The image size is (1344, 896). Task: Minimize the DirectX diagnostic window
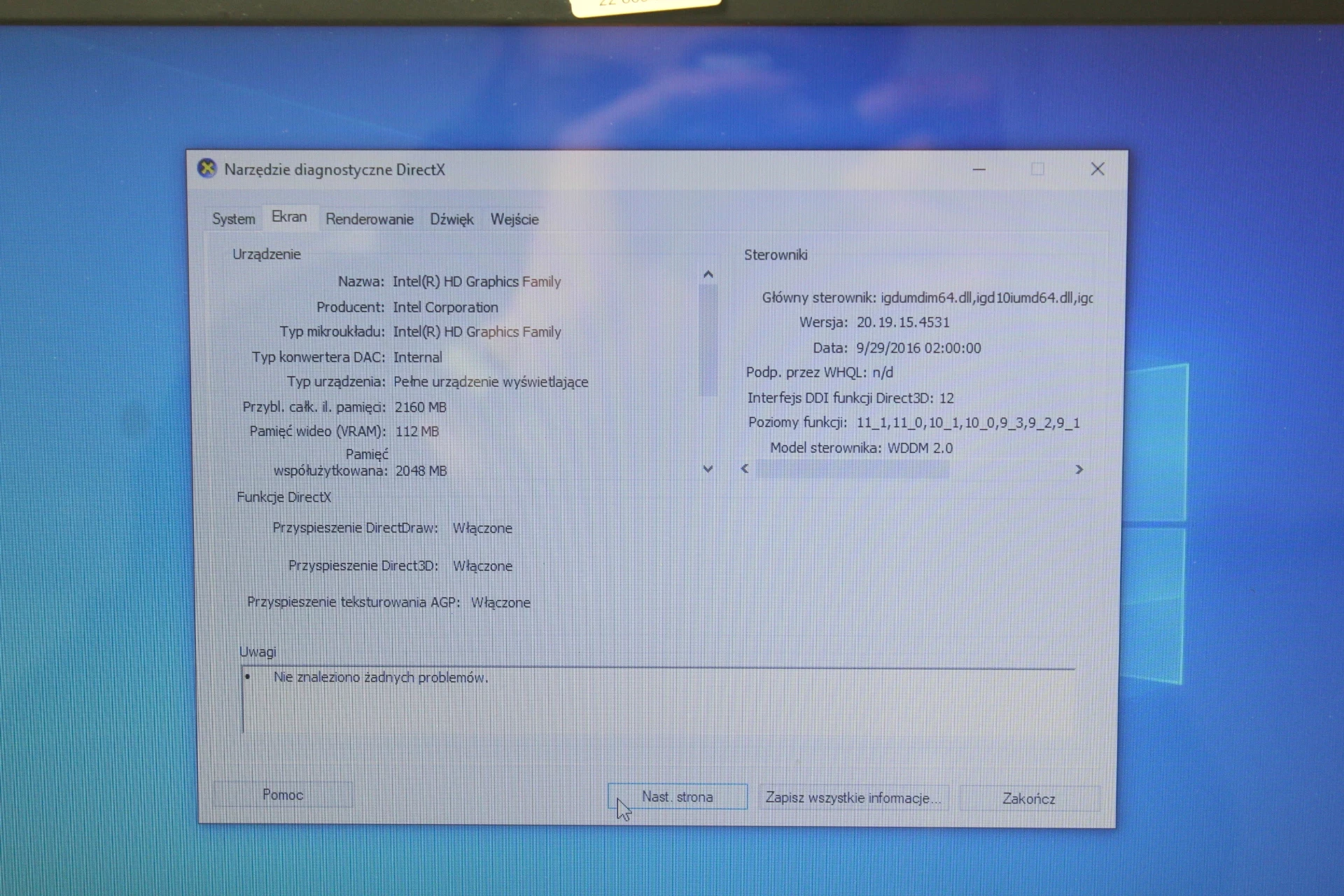coord(979,169)
